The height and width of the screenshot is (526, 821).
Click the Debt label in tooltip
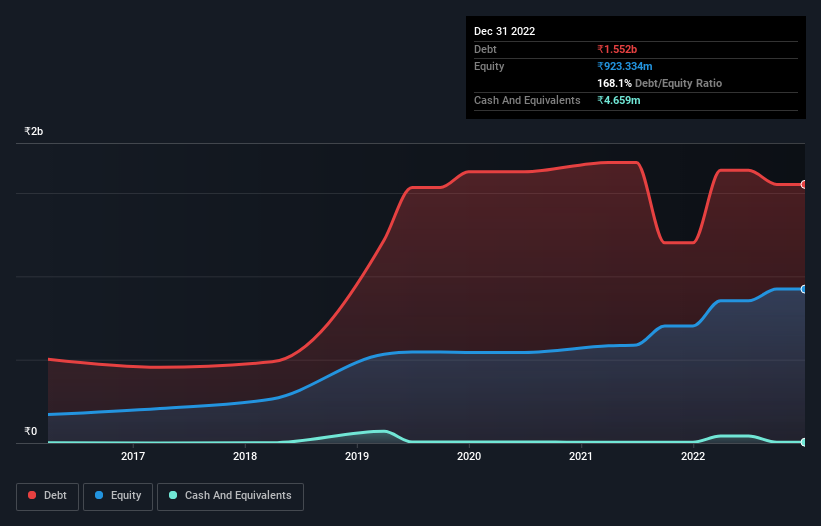tap(485, 49)
